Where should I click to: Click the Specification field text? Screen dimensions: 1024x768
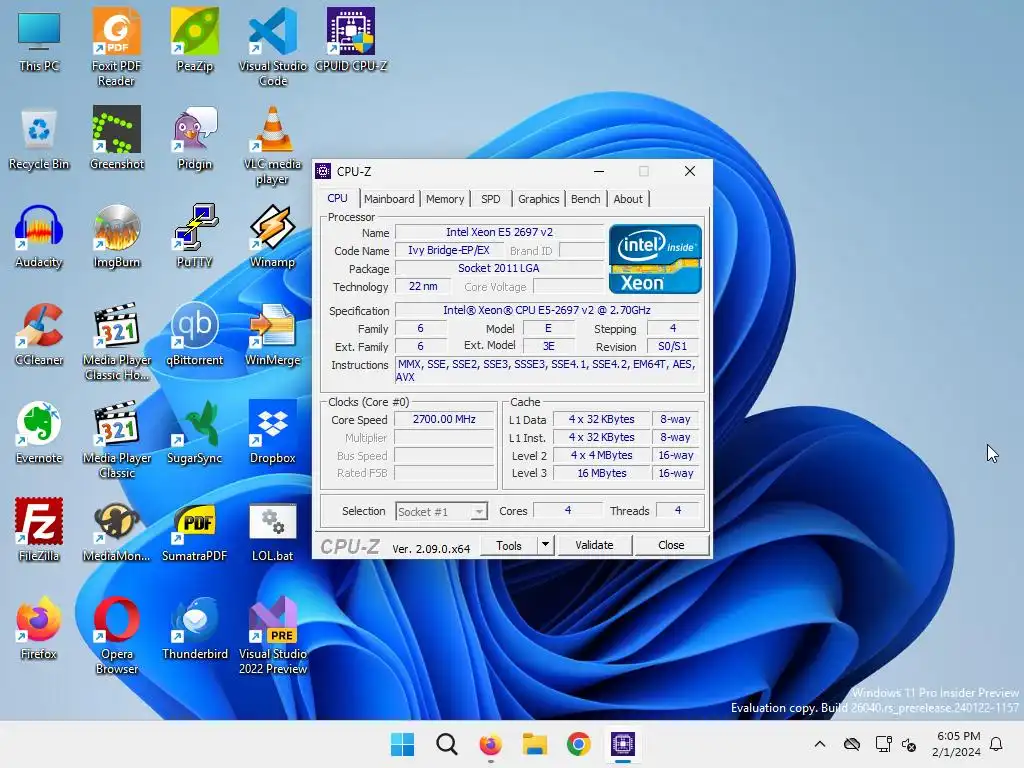click(x=547, y=310)
